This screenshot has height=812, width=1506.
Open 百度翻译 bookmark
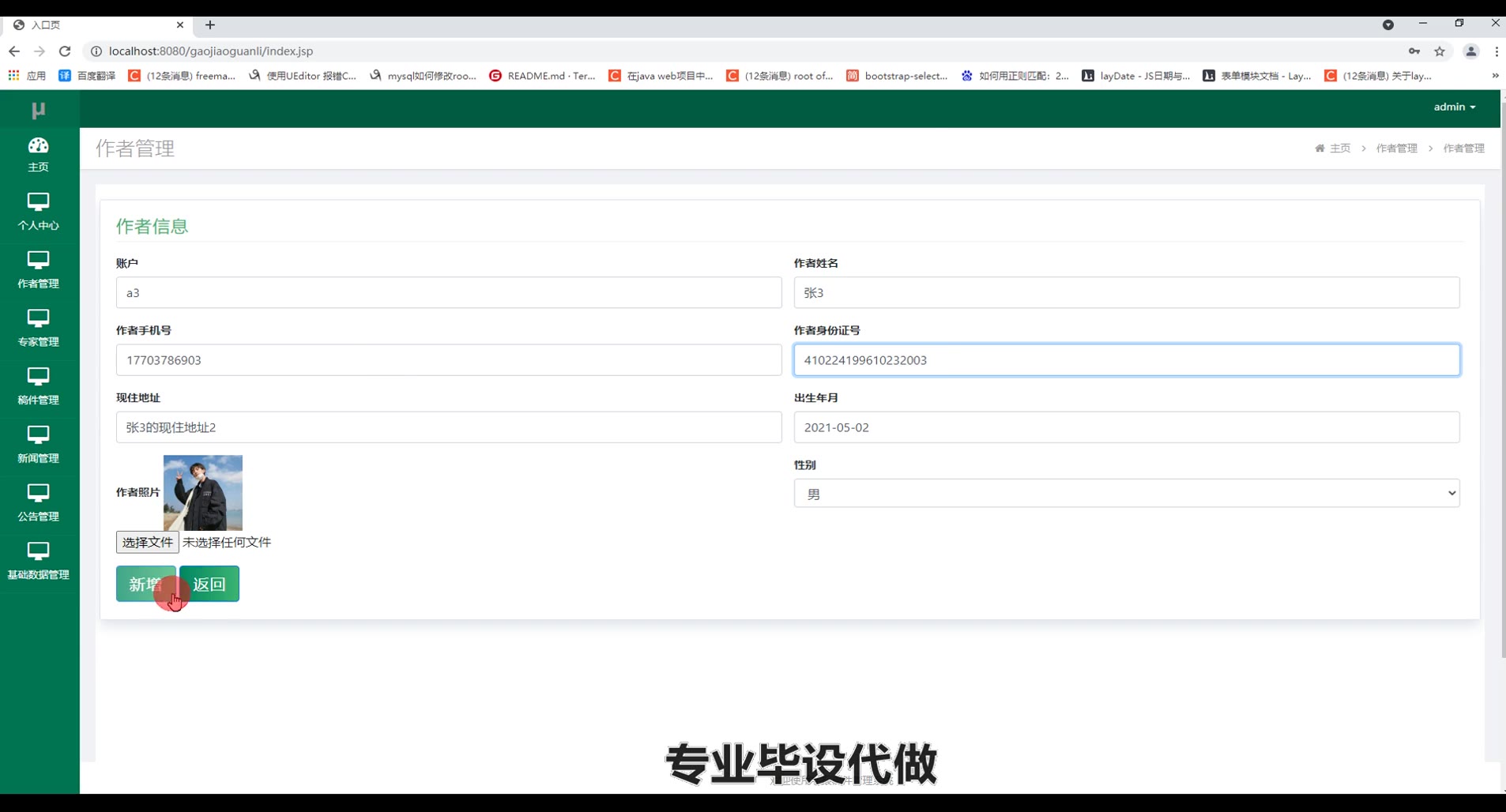tap(88, 76)
